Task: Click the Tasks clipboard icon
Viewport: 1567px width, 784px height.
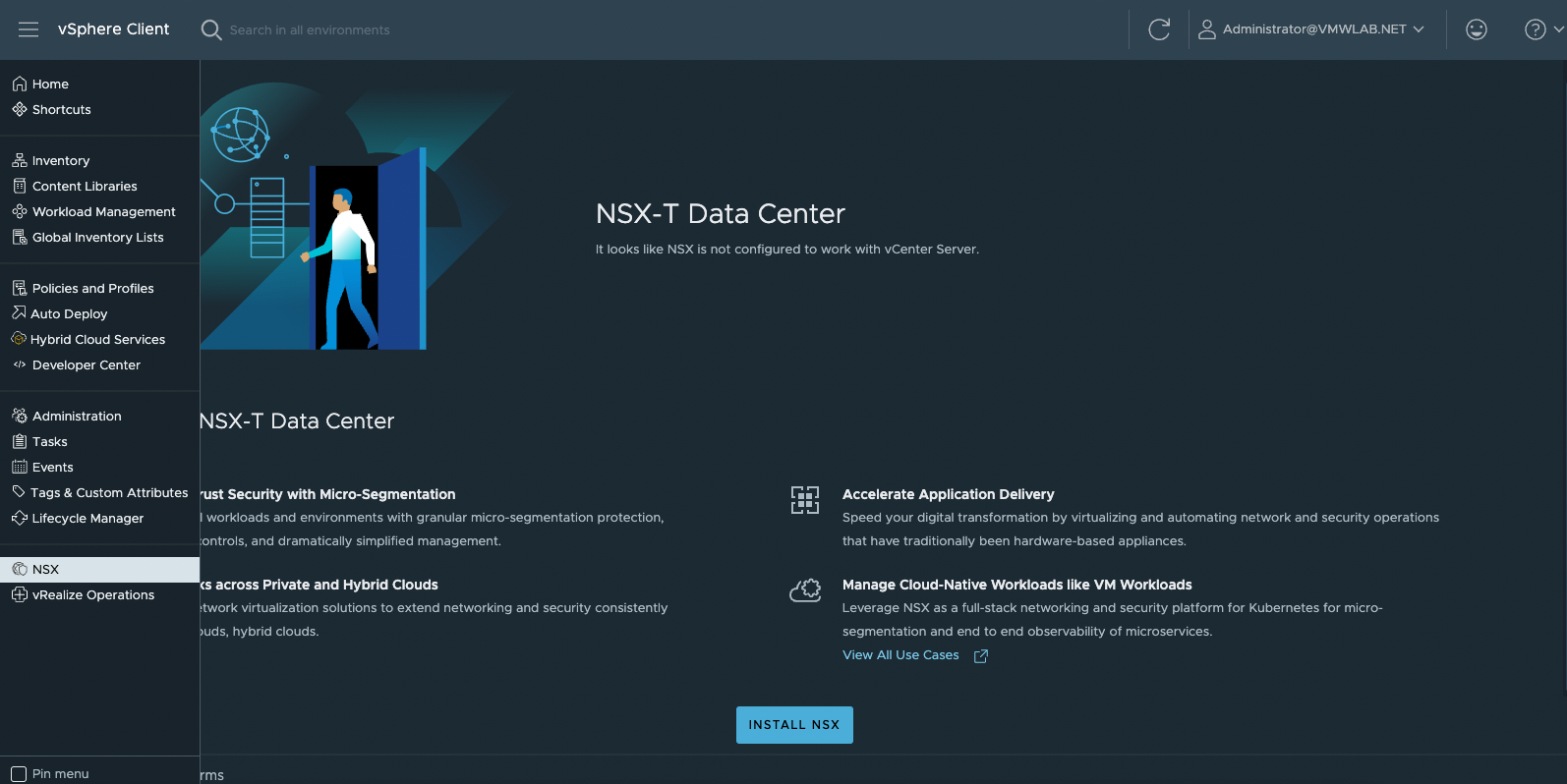Action: tap(20, 441)
